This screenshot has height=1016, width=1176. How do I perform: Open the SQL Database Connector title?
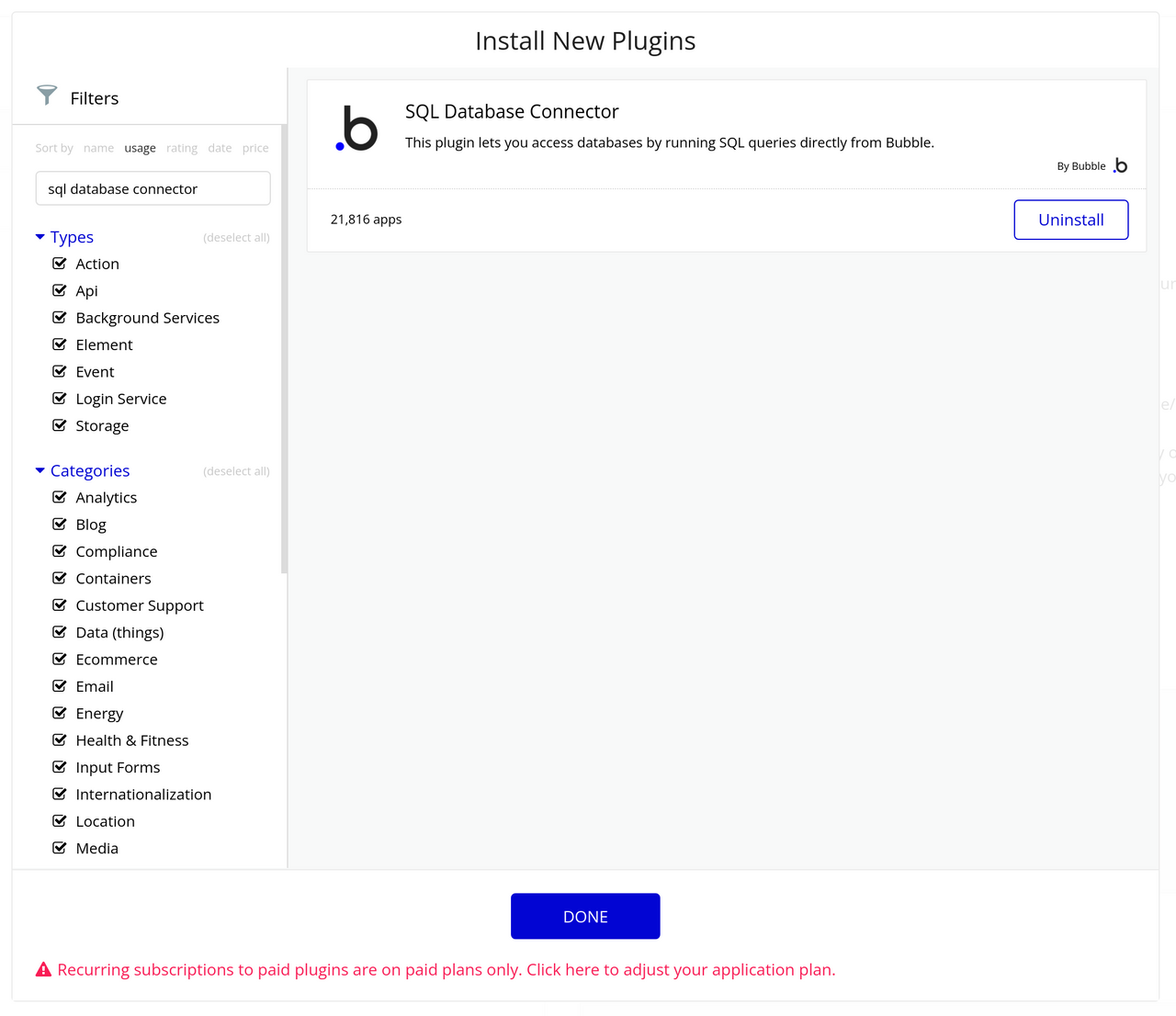coord(512,111)
